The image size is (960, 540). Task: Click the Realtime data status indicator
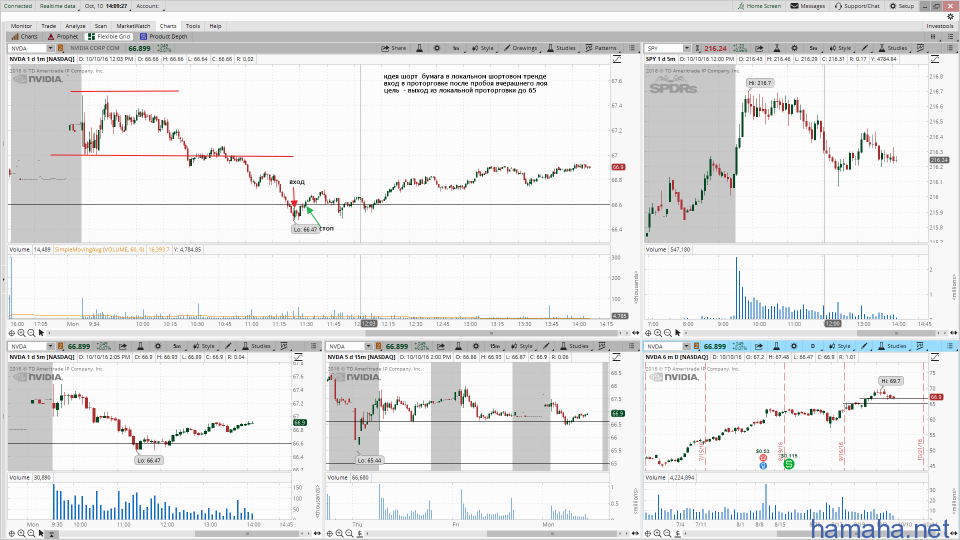(x=58, y=6)
